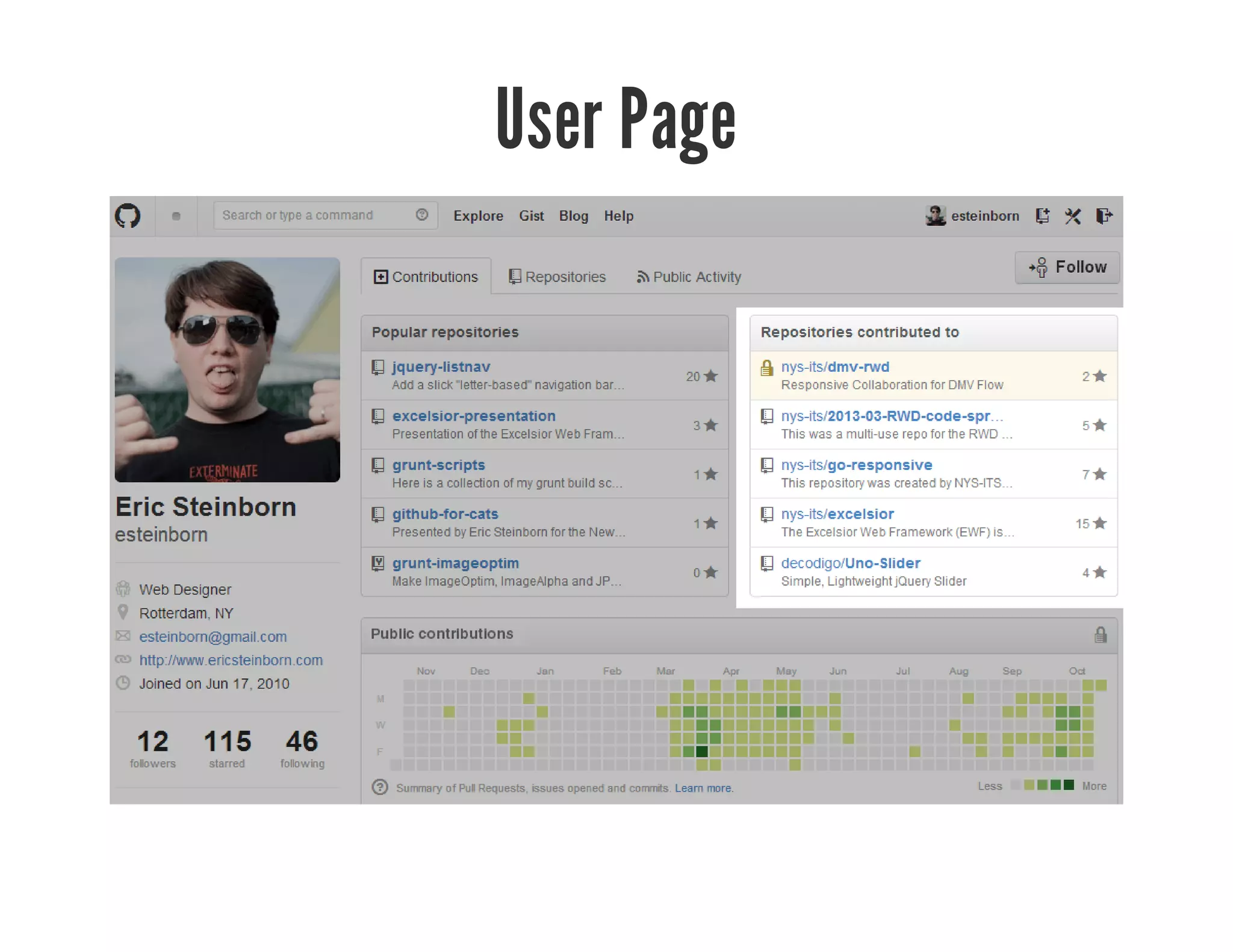Click the lock icon in Public contributions

(x=1101, y=634)
